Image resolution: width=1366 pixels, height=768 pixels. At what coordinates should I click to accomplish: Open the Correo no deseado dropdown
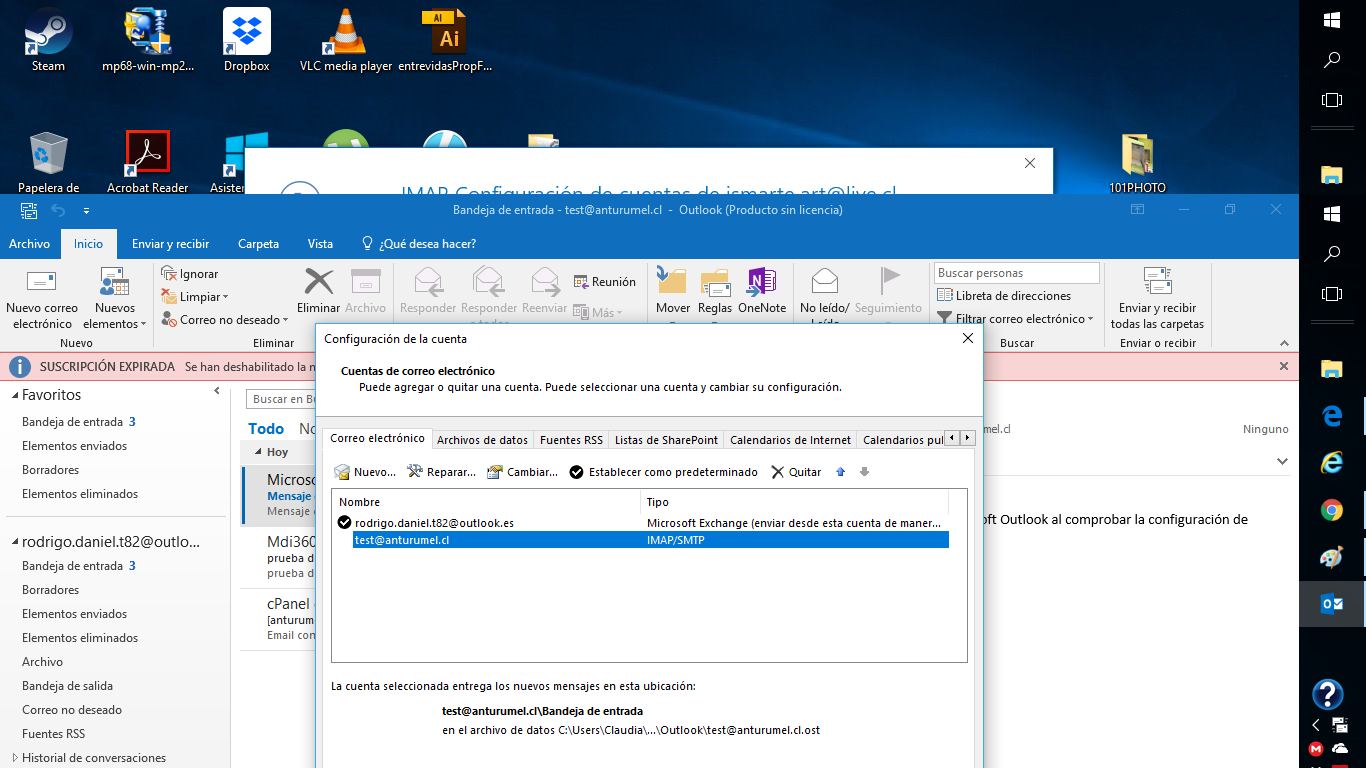[225, 320]
